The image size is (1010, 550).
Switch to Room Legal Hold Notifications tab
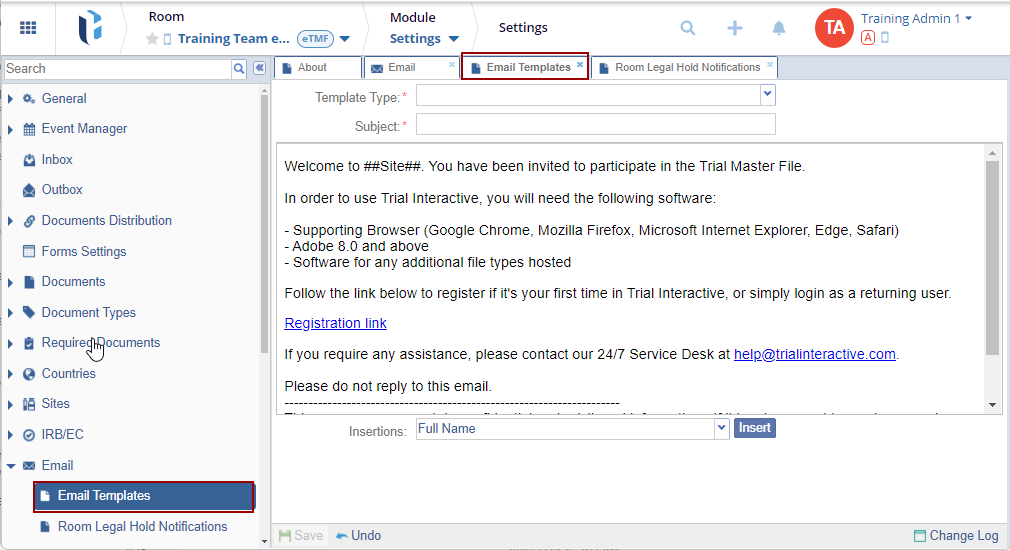point(686,67)
